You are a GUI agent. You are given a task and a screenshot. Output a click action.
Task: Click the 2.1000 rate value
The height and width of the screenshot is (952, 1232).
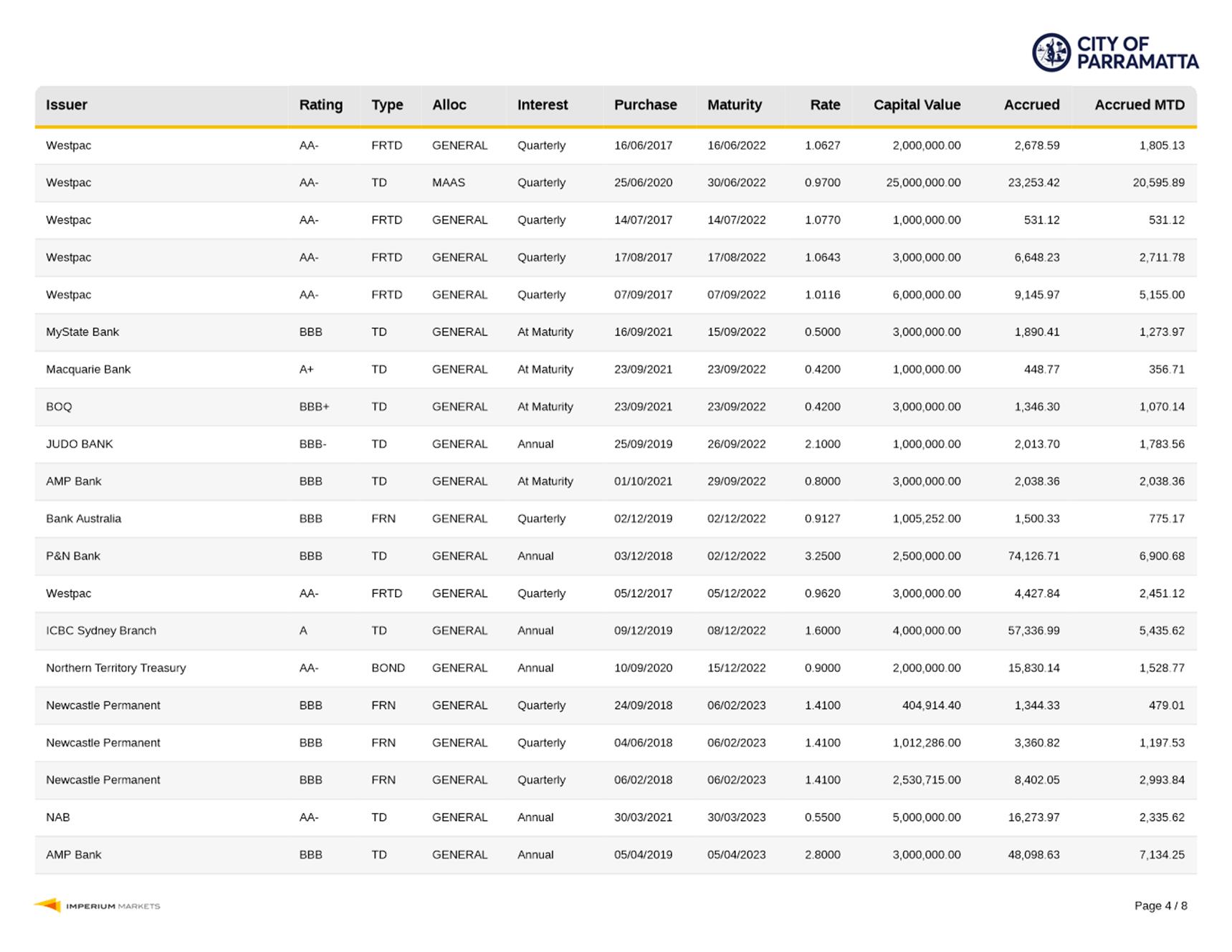tap(823, 443)
